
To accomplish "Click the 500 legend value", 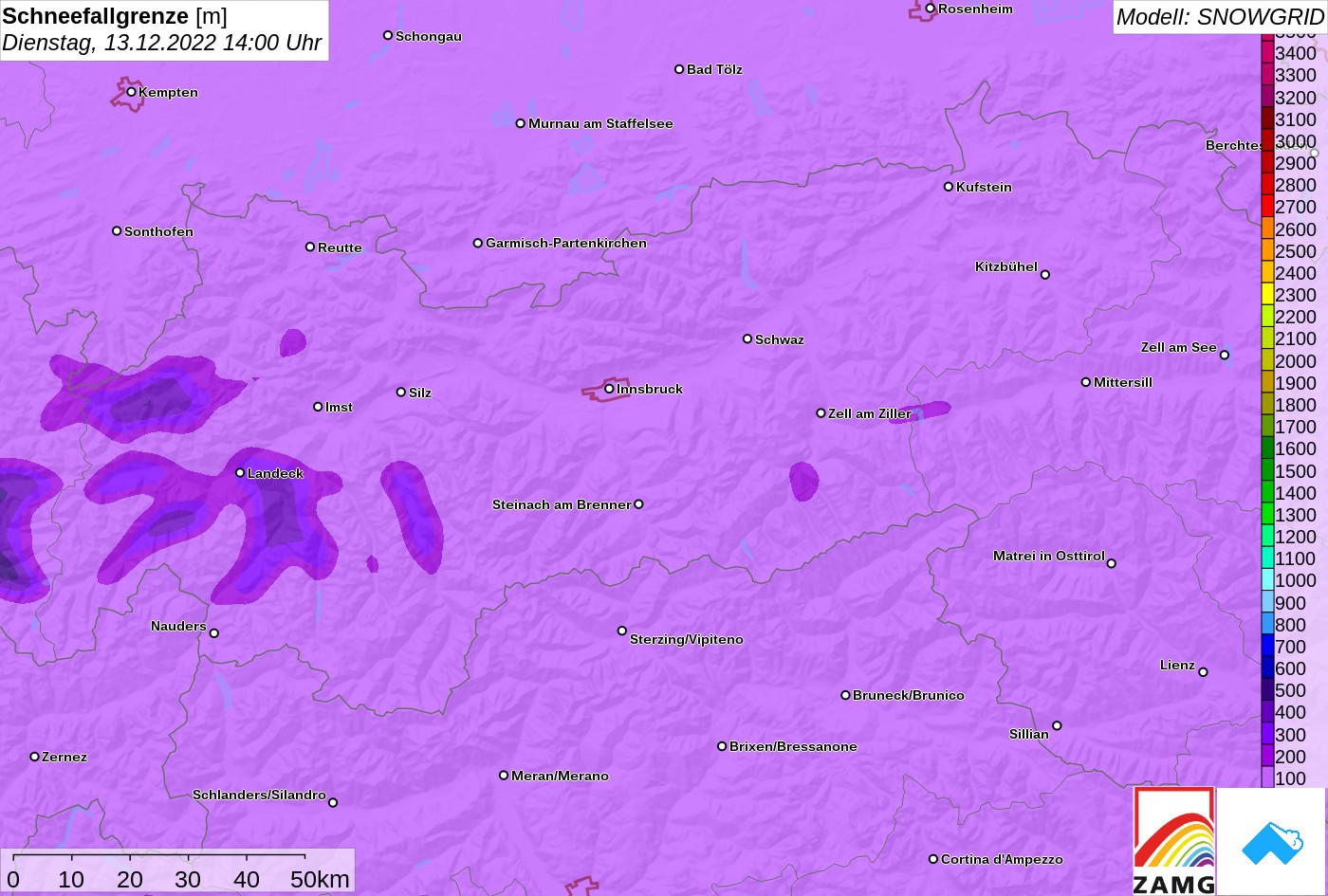I will click(x=1291, y=691).
